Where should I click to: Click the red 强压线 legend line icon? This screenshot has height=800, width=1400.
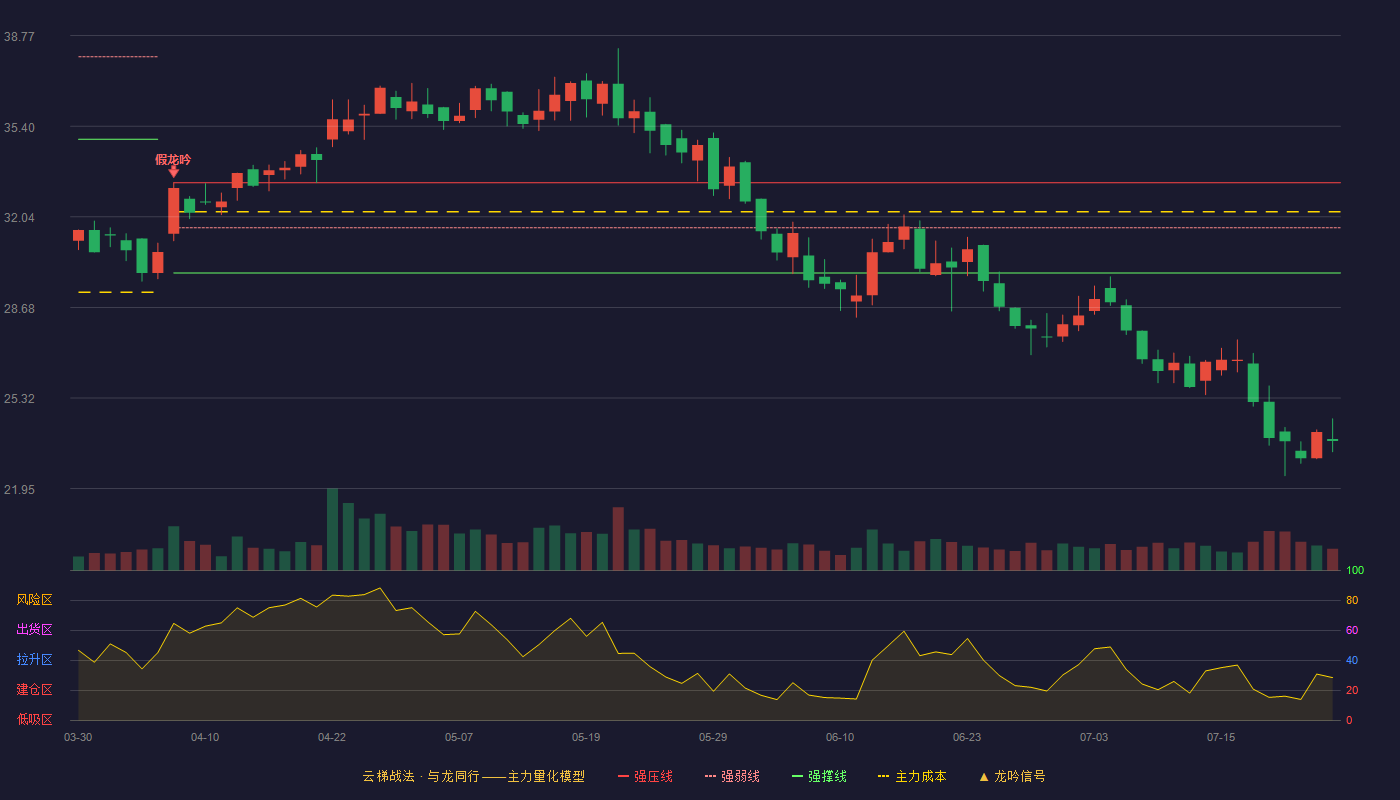pos(623,776)
